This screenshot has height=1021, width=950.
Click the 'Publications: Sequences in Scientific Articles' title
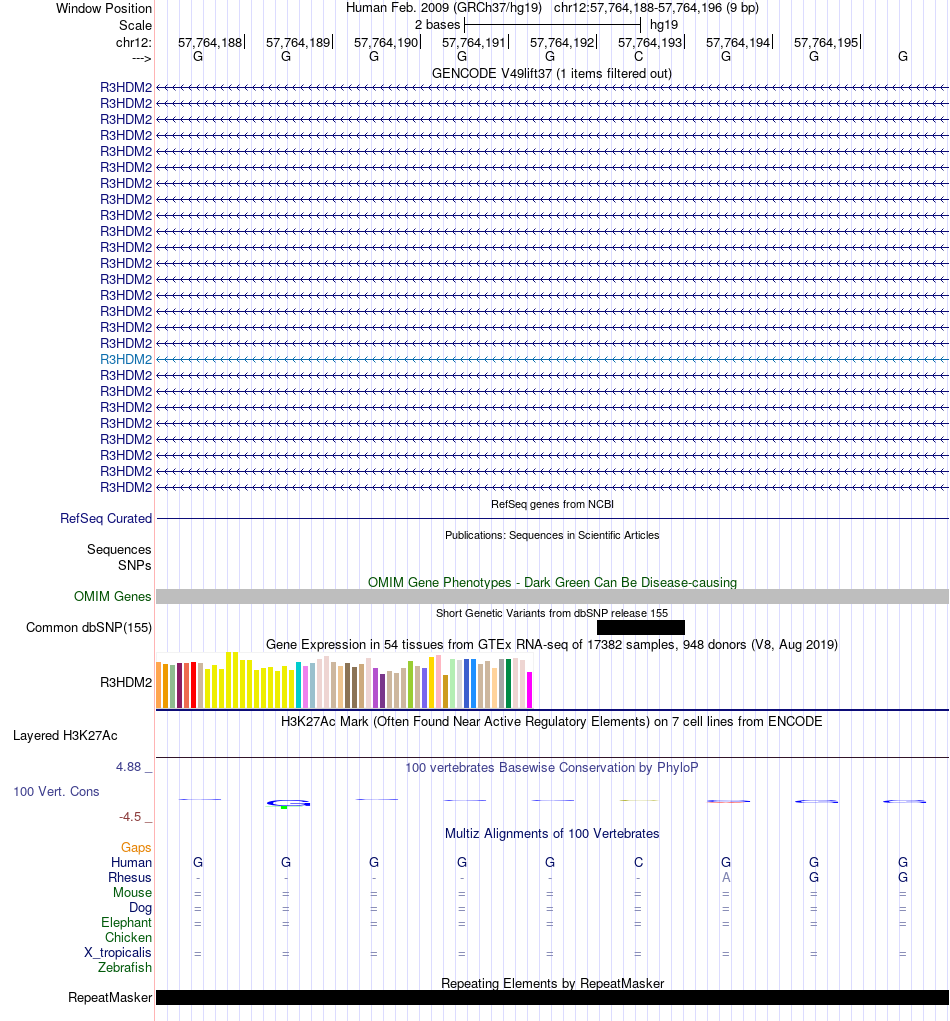click(x=552, y=535)
